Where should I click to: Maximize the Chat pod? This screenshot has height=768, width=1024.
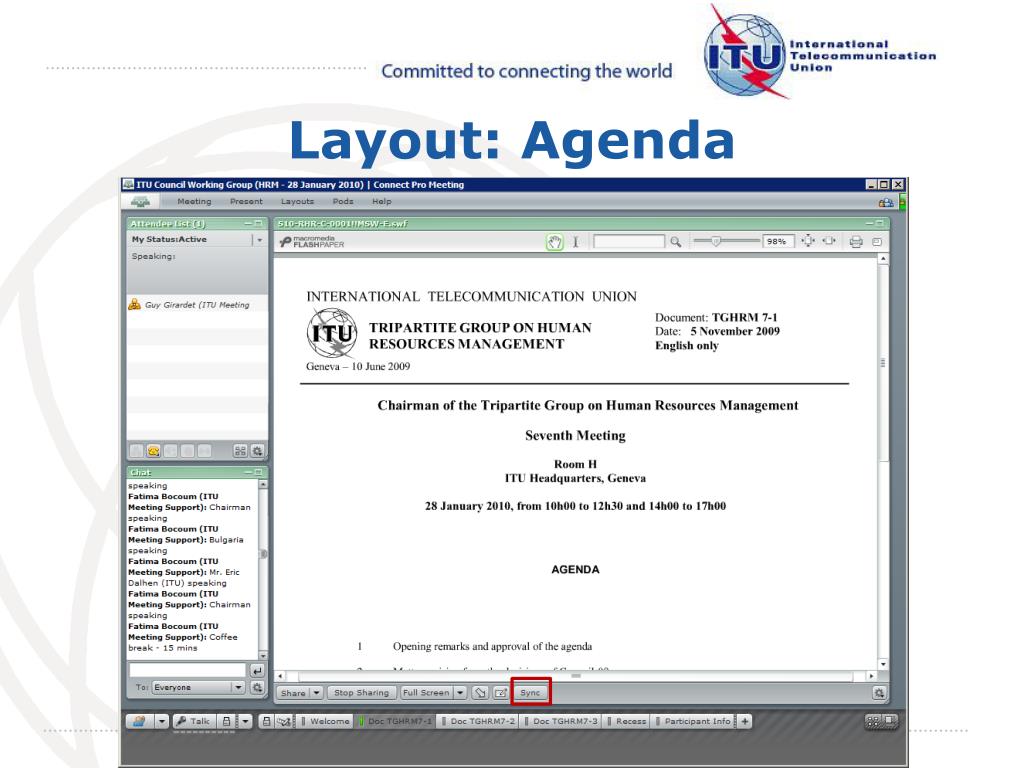coord(259,472)
